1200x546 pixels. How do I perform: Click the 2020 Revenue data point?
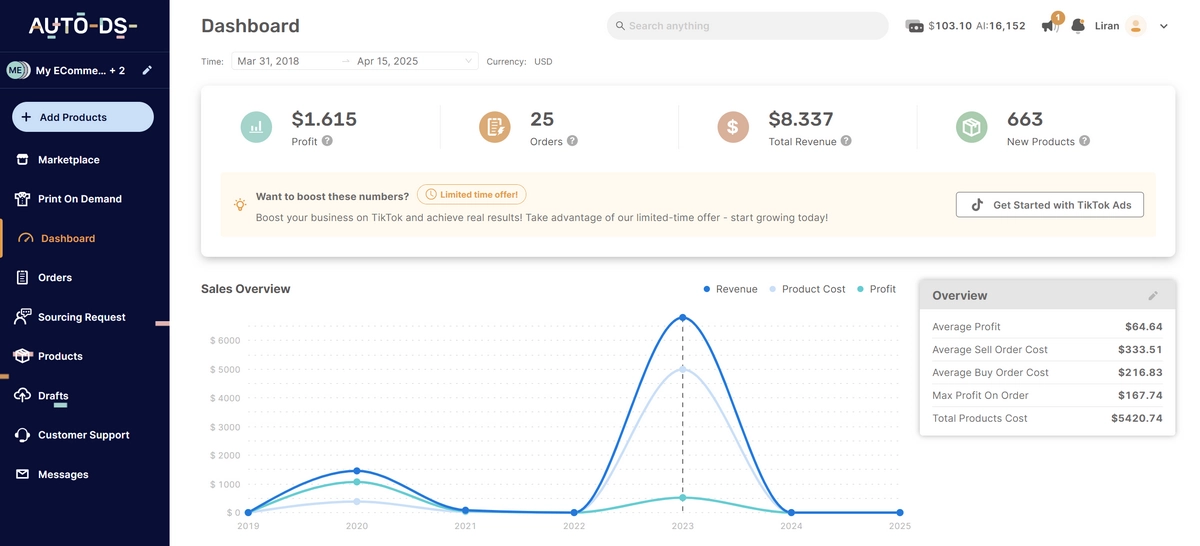[x=357, y=471]
